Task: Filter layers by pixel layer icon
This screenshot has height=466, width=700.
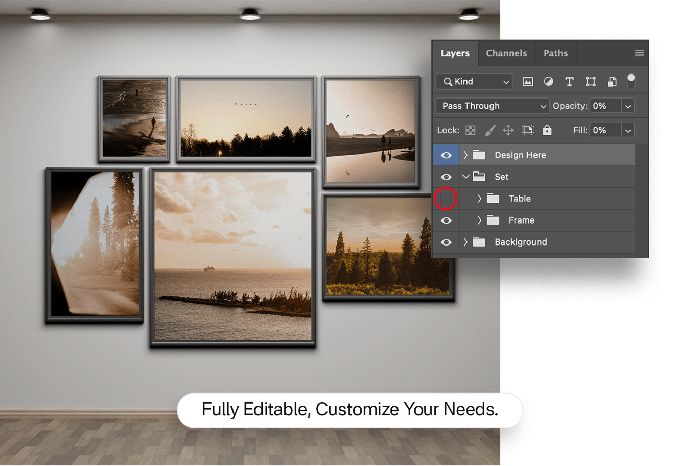Action: [528, 82]
